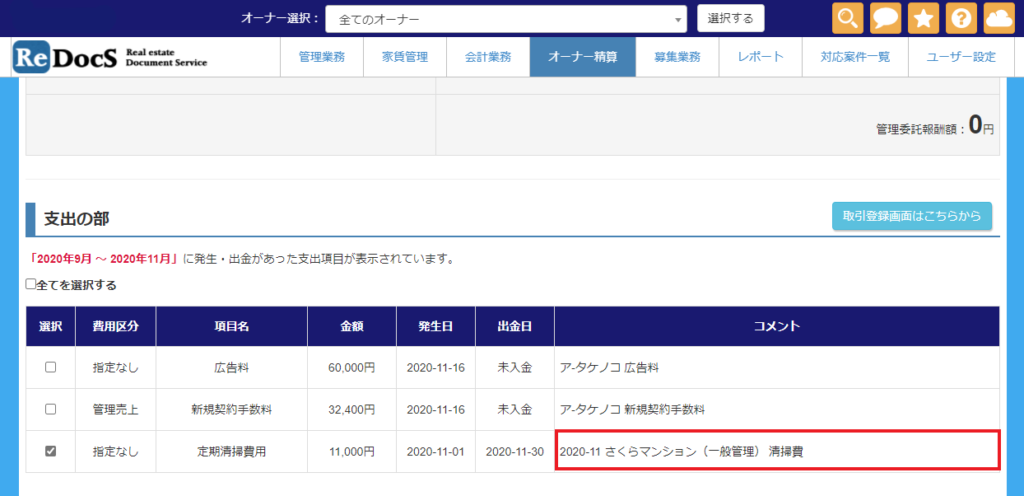Screen dimensions: 1024x496
Task: Click the 取引登録画面はこちらから button
Action: pyautogui.click(x=912, y=216)
